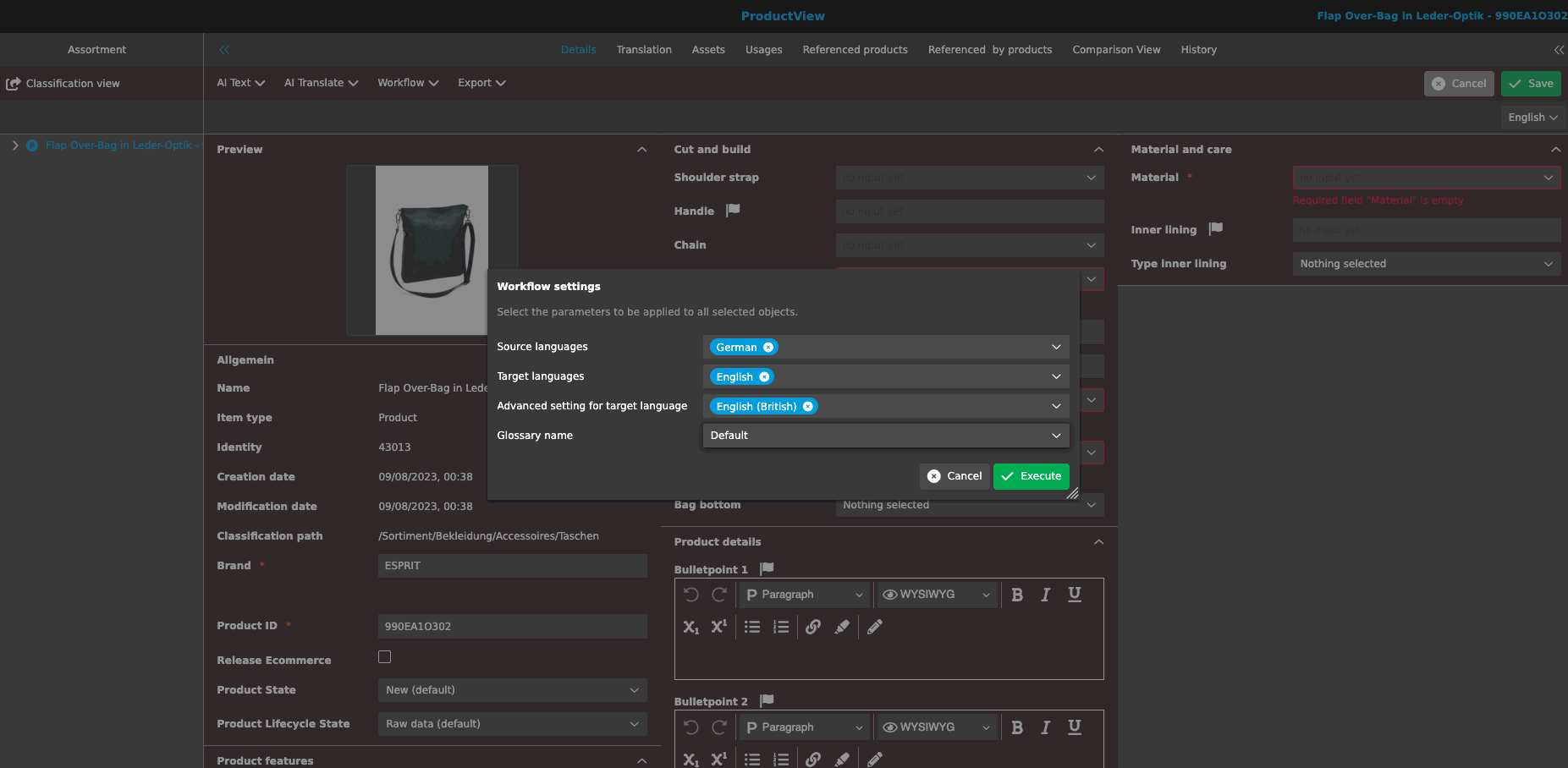Open the AI Translate menu
The height and width of the screenshot is (768, 1568).
(321, 83)
